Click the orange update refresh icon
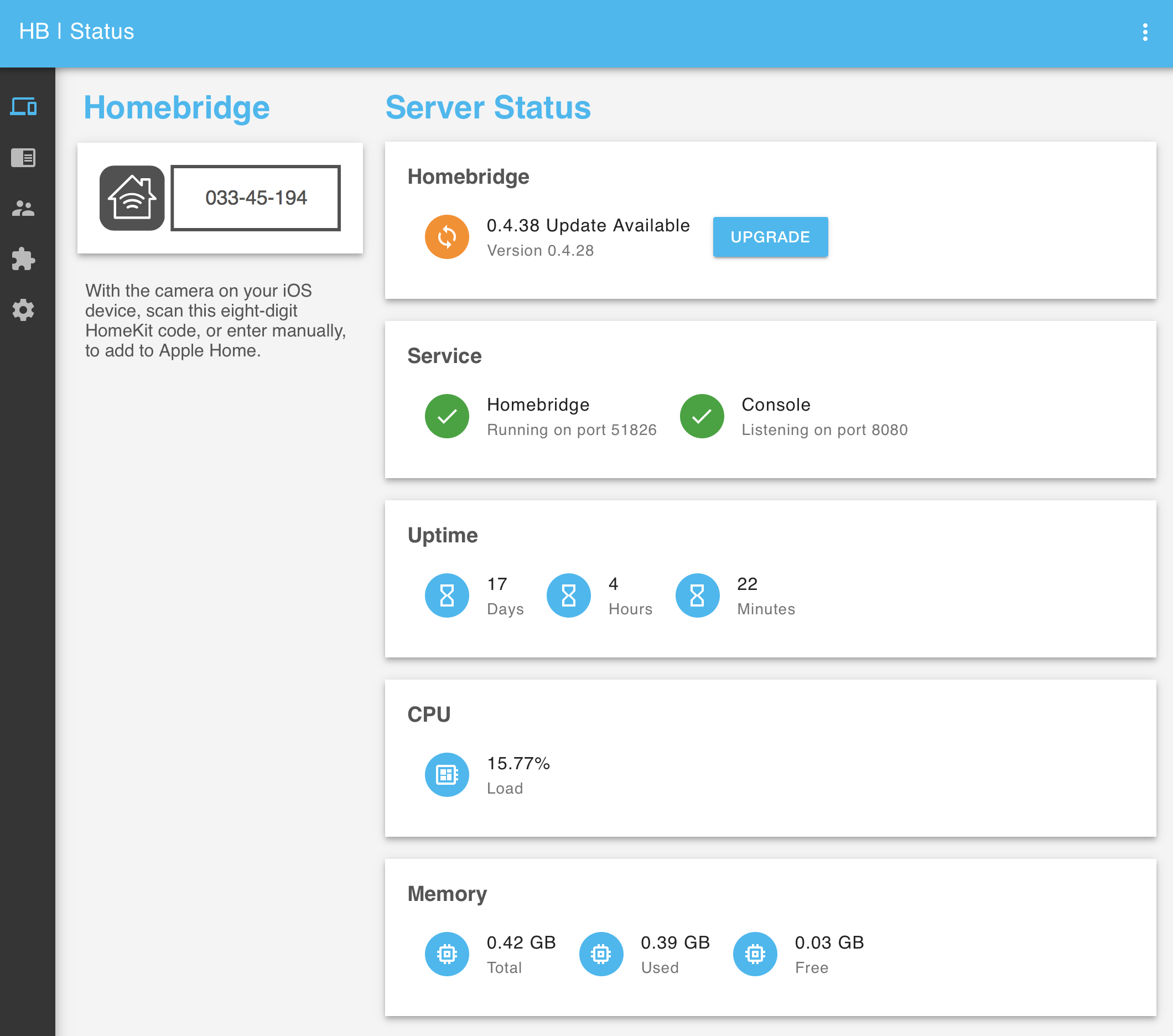Image resolution: width=1173 pixels, height=1036 pixels. [447, 236]
